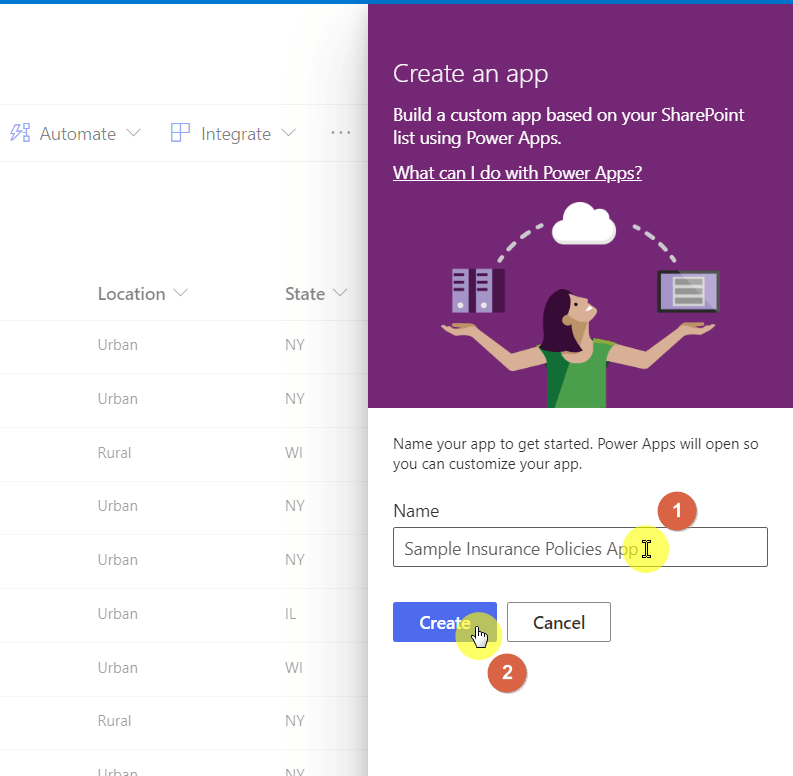Screen dimensions: 793x776
Task: Expand the Integrate dropdown chevron
Action: (x=288, y=133)
